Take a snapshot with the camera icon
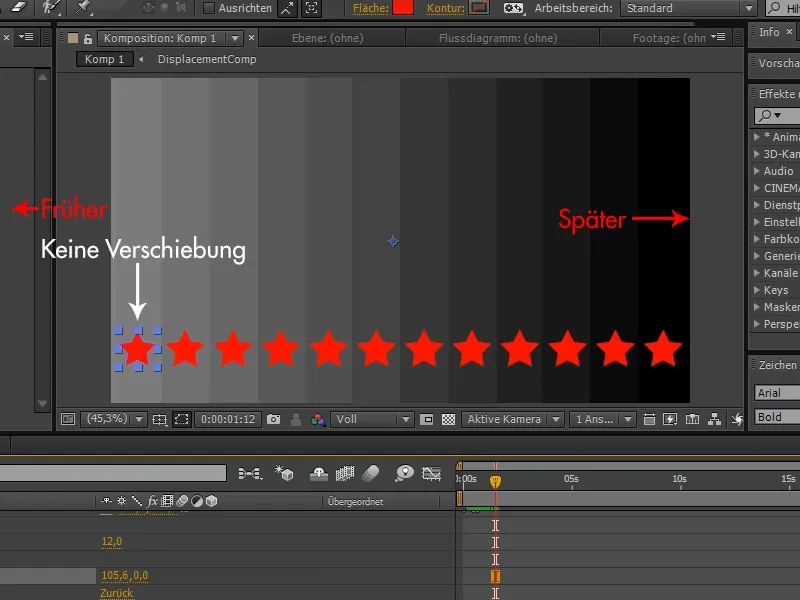800x600 pixels. click(x=273, y=419)
